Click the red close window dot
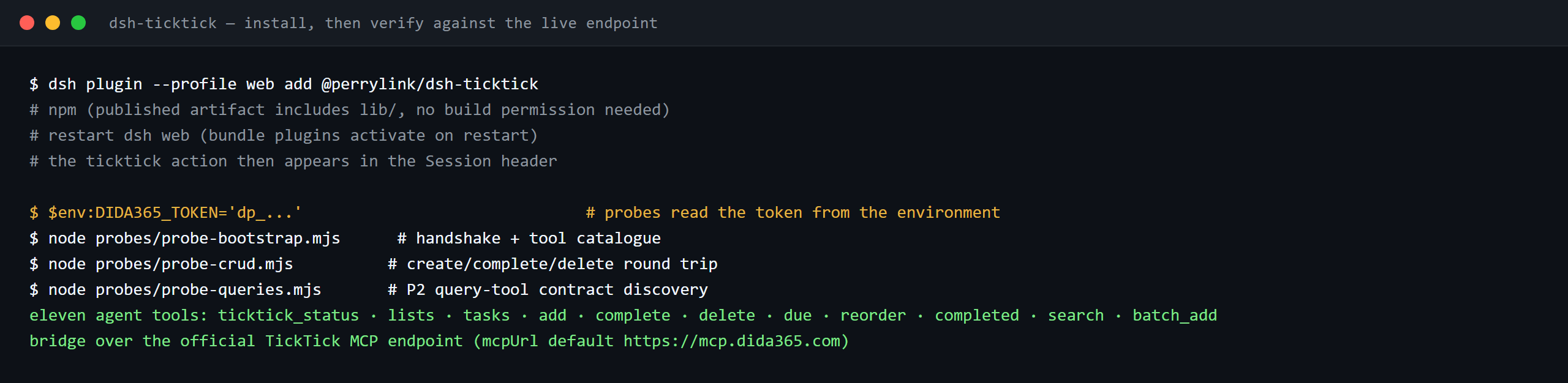1568x383 pixels. point(27,23)
